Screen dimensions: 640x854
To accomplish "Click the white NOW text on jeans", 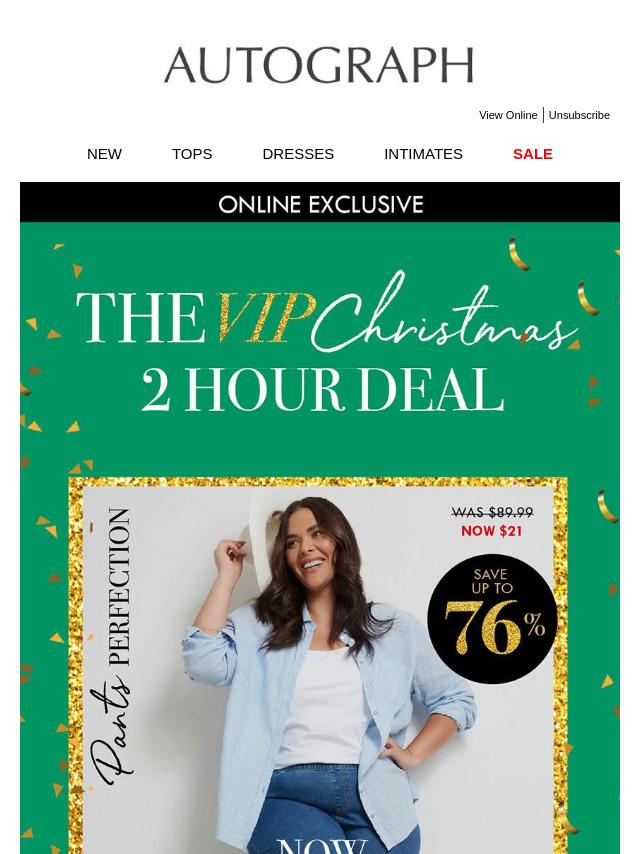I will [321, 846].
